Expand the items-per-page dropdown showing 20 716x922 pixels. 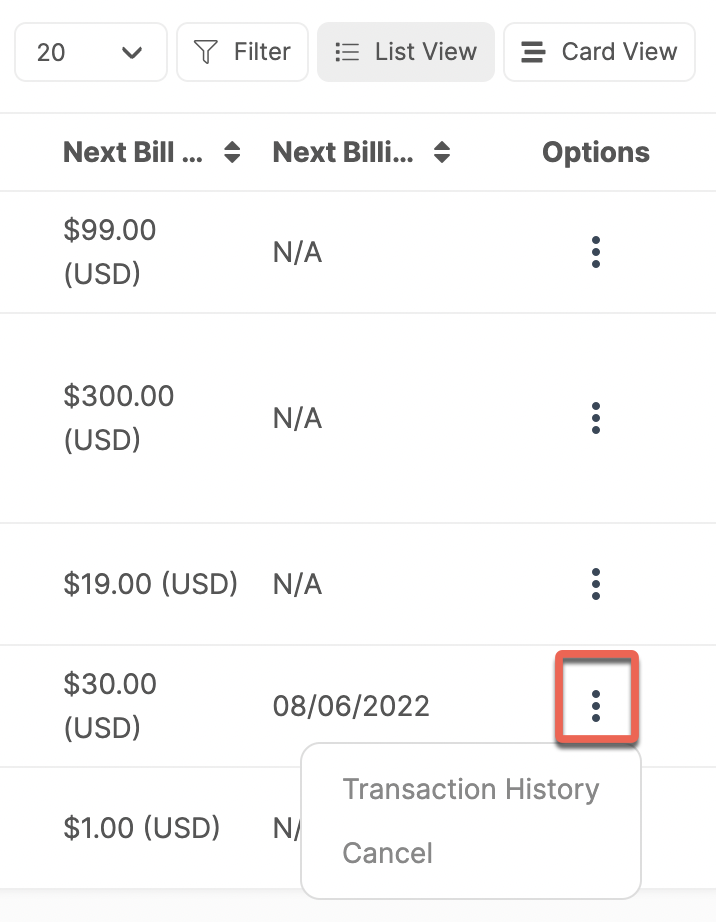point(90,51)
